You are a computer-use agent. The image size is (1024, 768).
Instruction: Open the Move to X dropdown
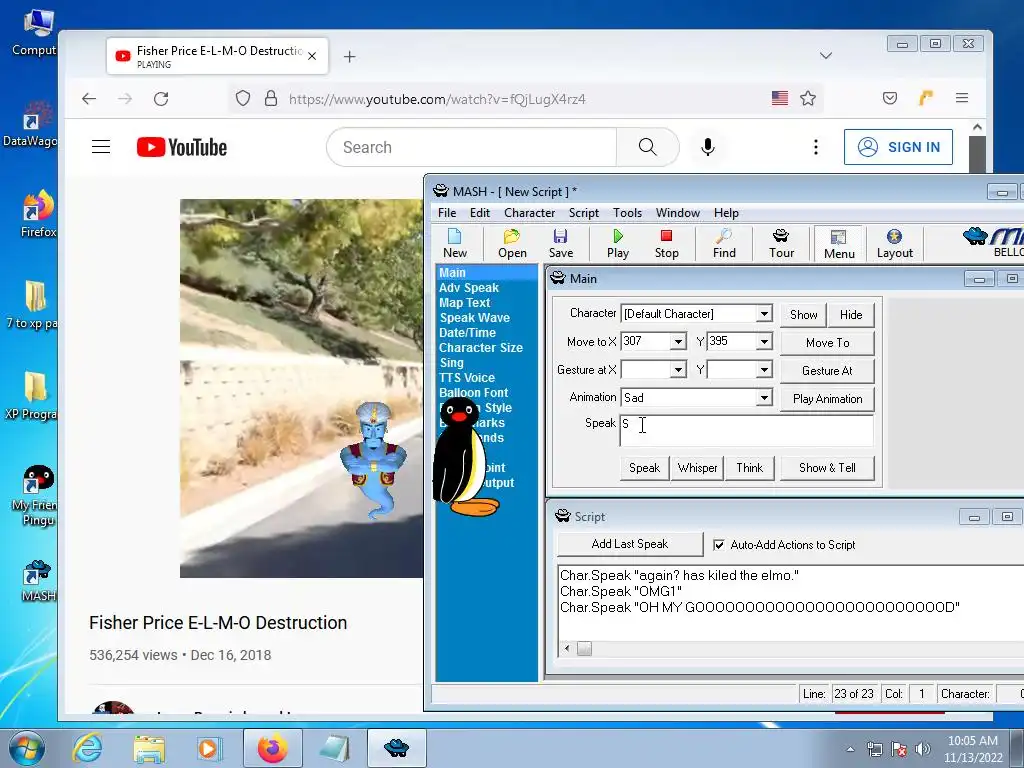pos(678,342)
